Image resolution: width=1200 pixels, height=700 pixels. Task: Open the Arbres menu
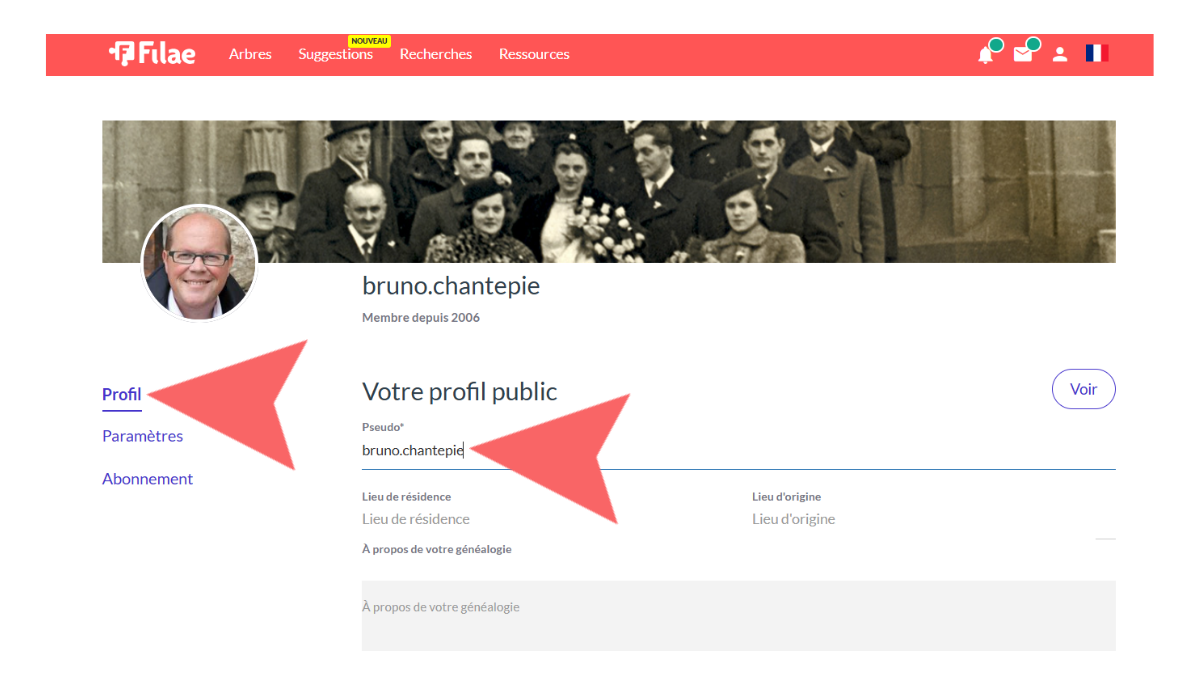click(250, 54)
